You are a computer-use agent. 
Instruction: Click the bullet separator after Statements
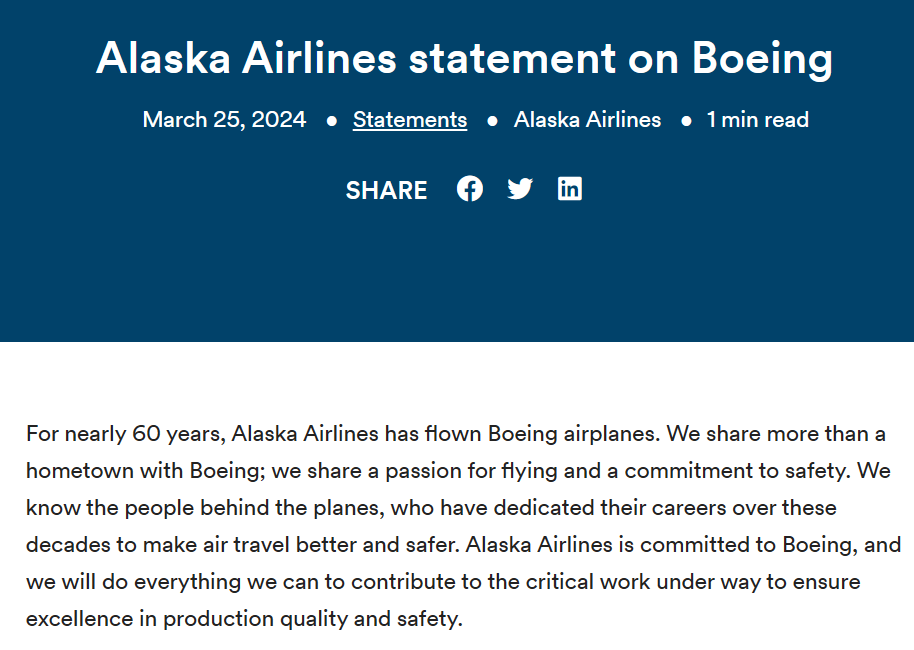tap(492, 121)
